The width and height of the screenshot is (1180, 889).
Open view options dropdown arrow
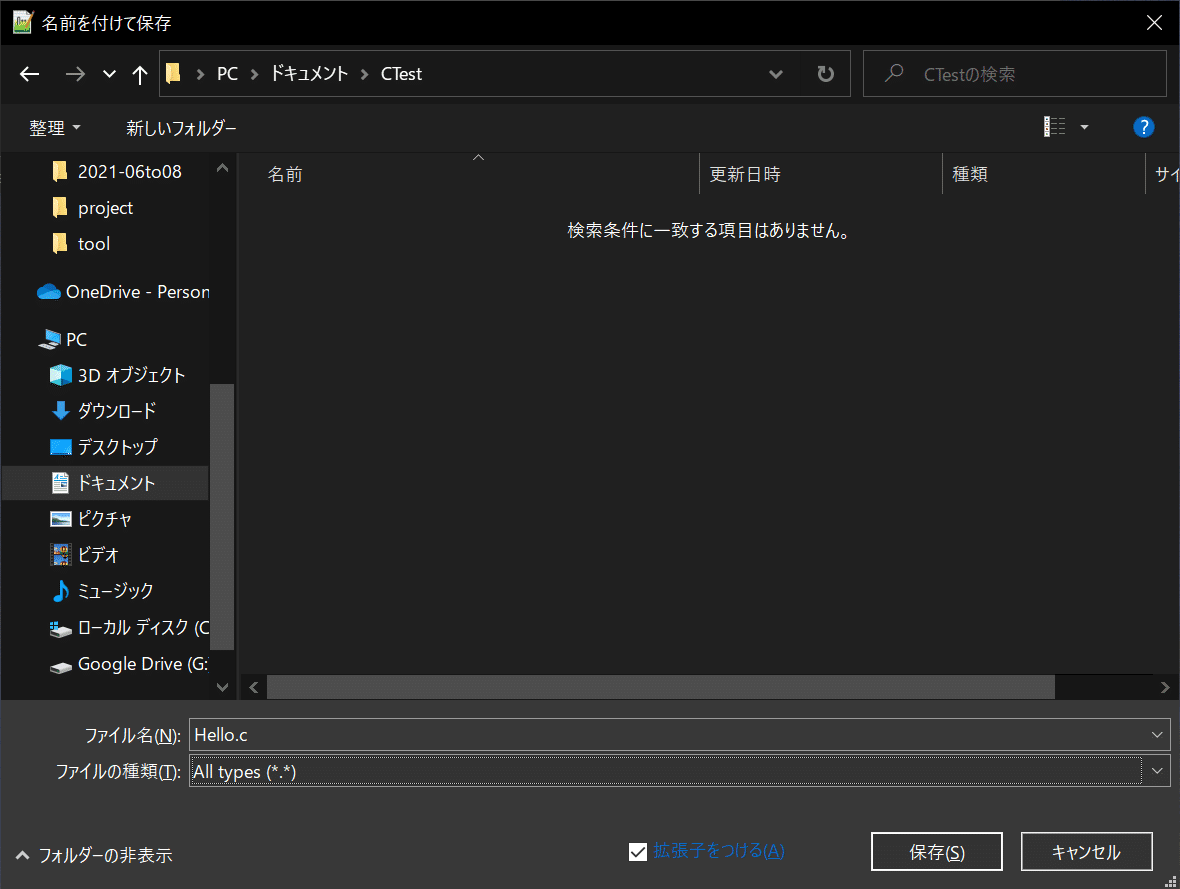click(x=1084, y=127)
